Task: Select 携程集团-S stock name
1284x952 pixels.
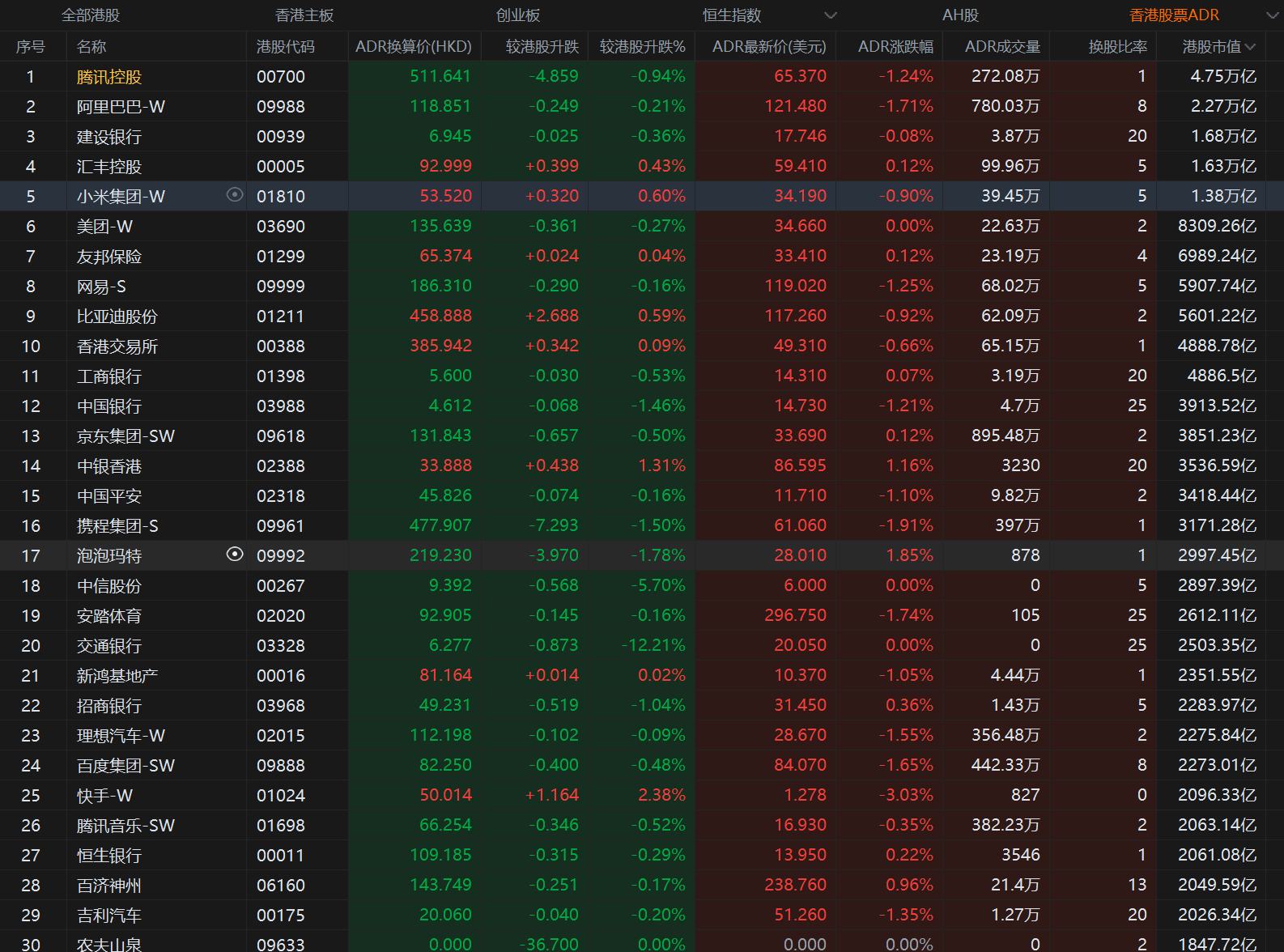Action: tap(117, 525)
